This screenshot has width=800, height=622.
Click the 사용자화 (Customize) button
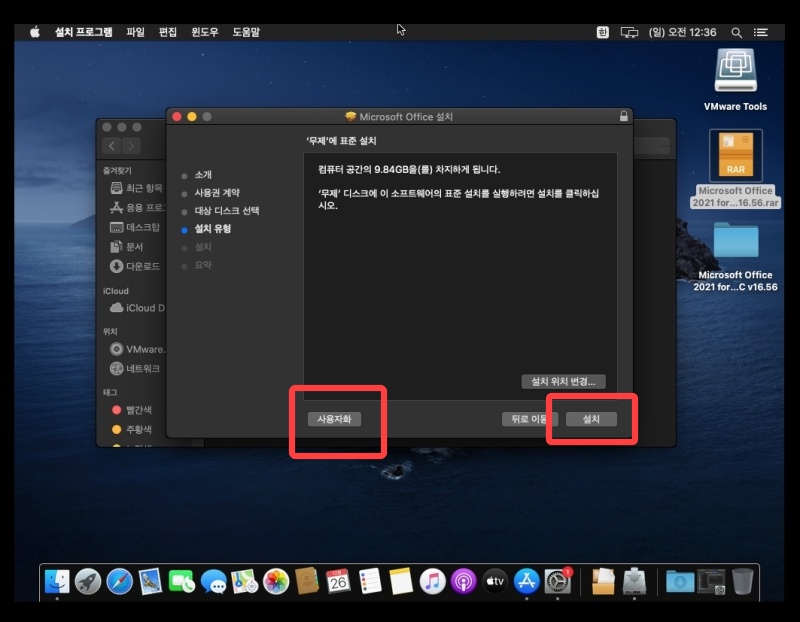pos(334,419)
